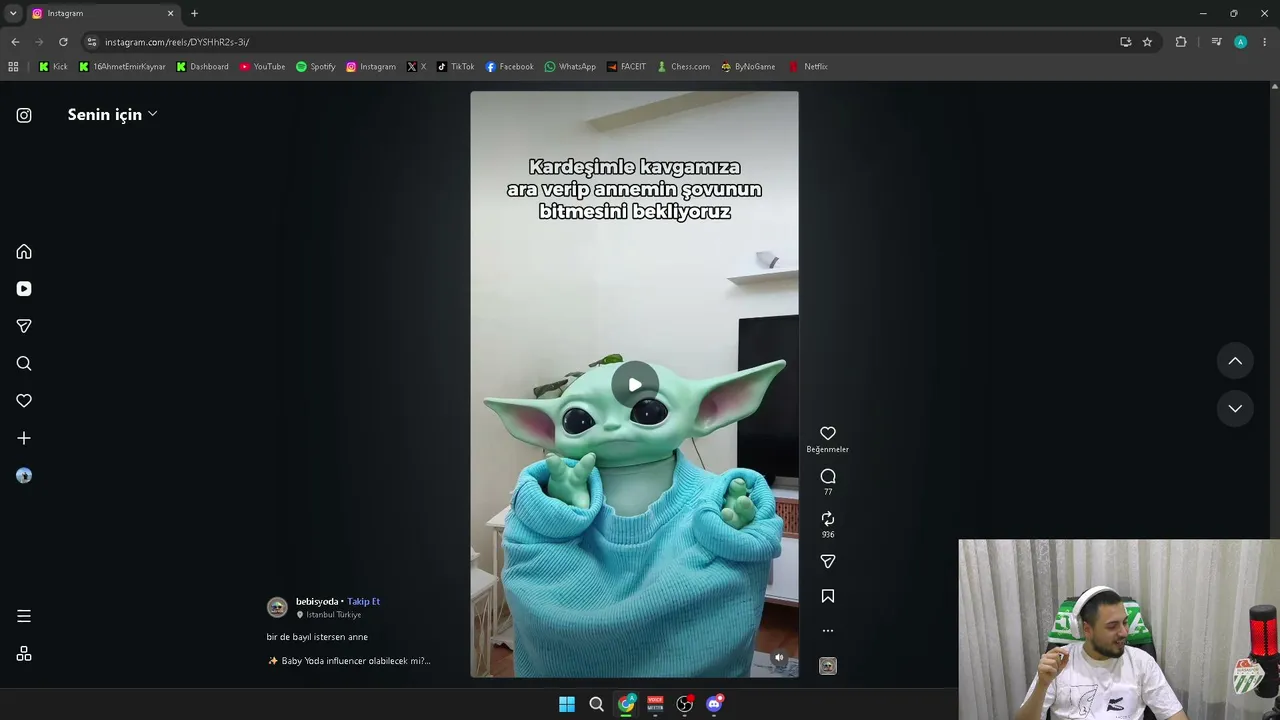
Task: Open the Instagram bookmark in the bookmarks bar
Action: 371,67
